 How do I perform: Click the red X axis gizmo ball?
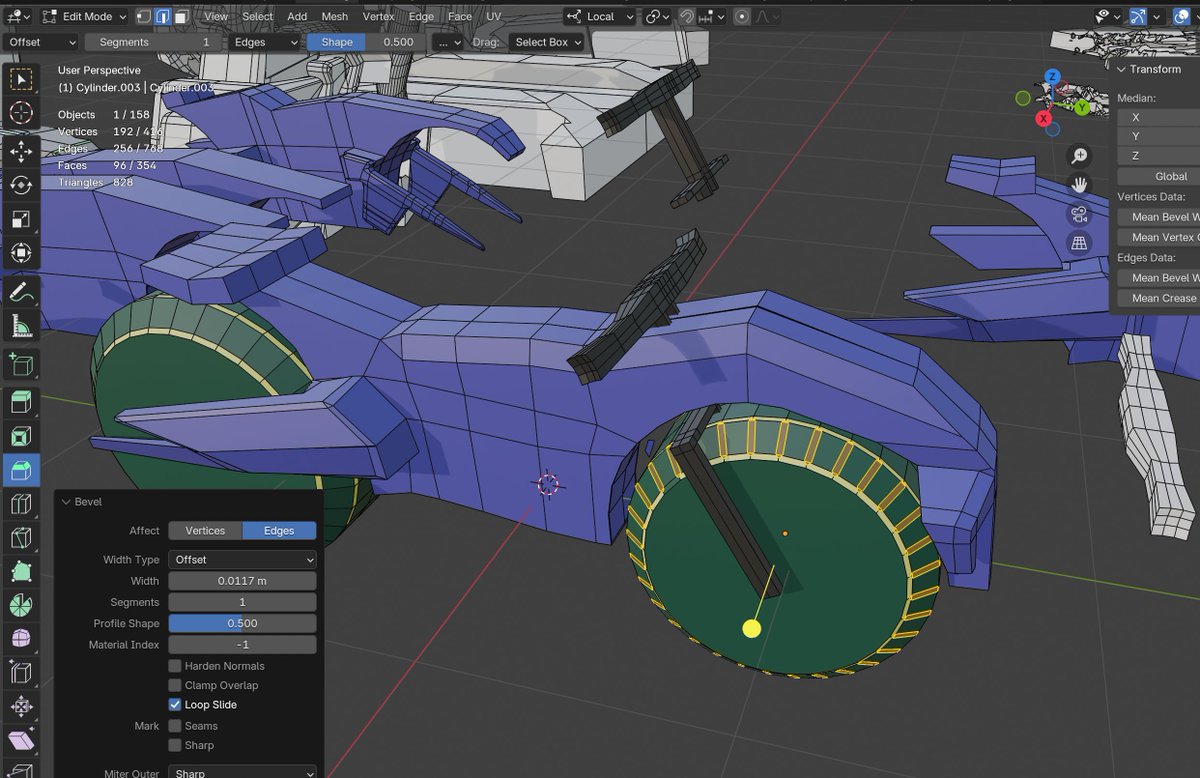(x=1046, y=119)
